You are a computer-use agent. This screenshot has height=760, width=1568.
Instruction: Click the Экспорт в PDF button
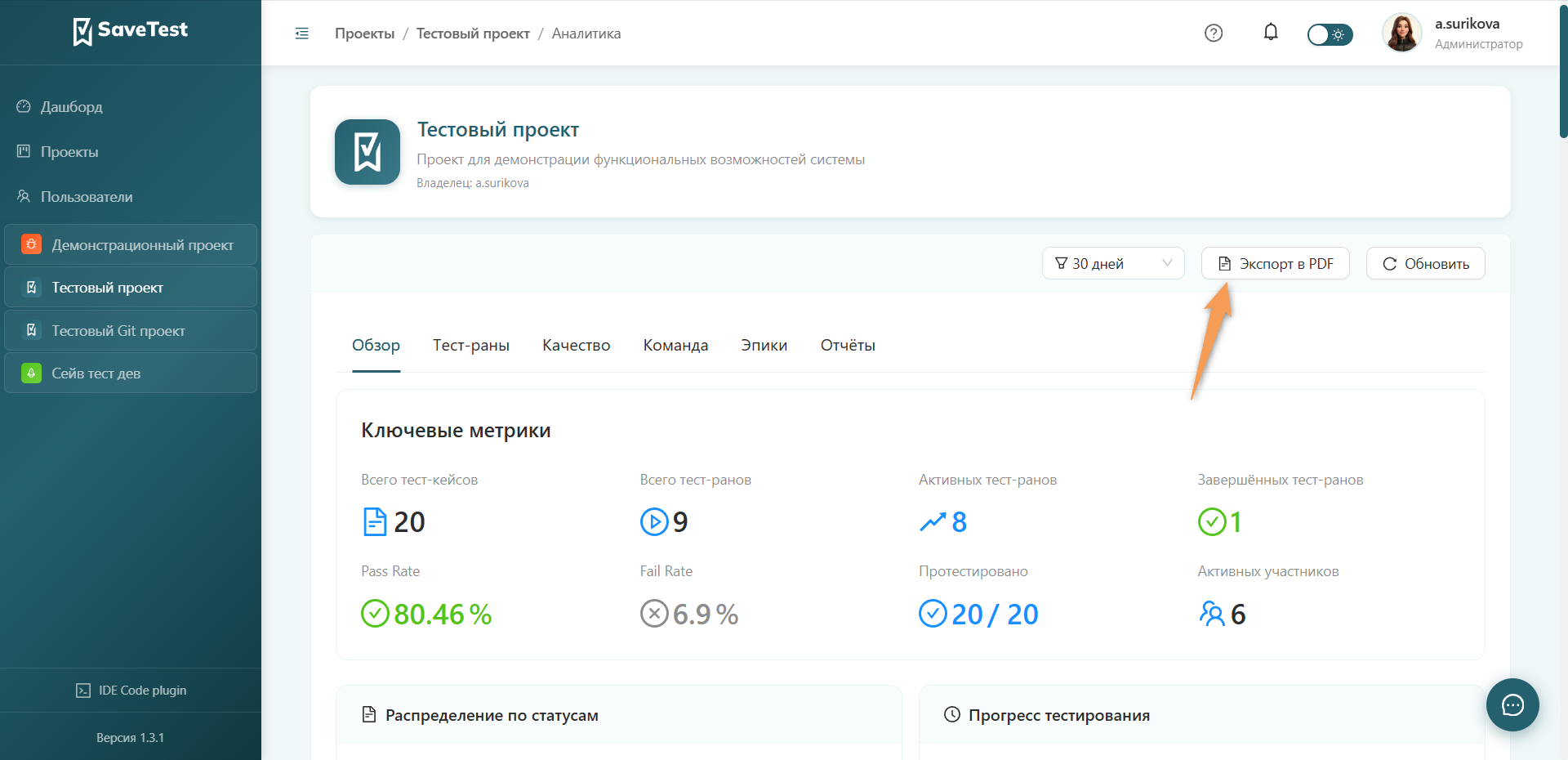[x=1276, y=263]
